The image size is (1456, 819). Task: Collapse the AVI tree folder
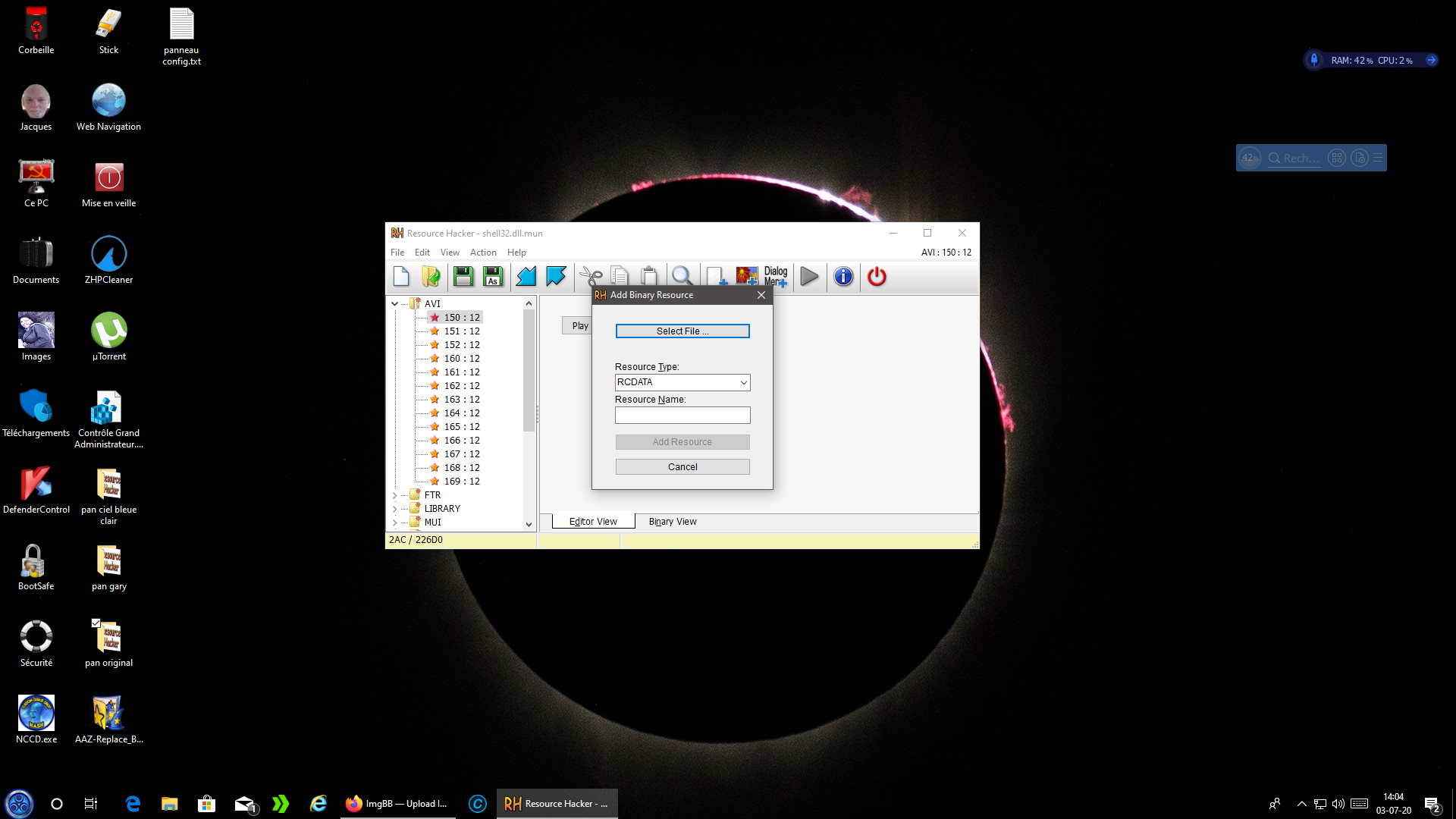[394, 304]
